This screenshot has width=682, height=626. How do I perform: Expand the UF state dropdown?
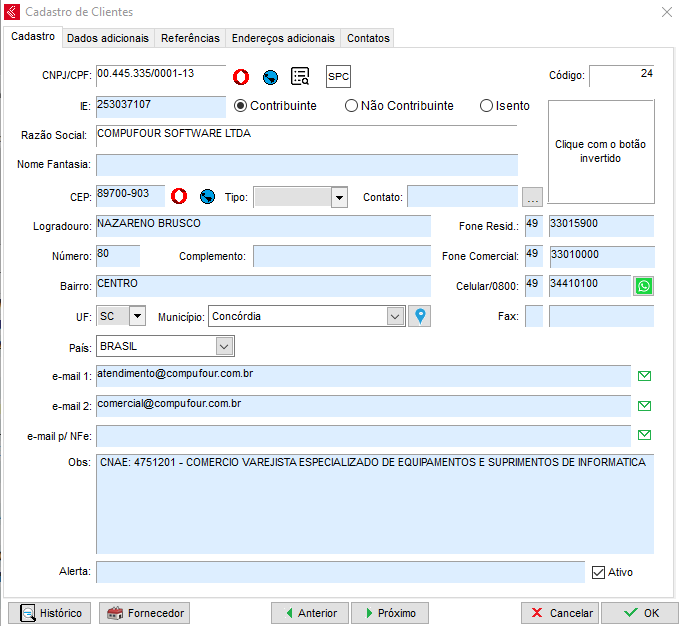137,316
